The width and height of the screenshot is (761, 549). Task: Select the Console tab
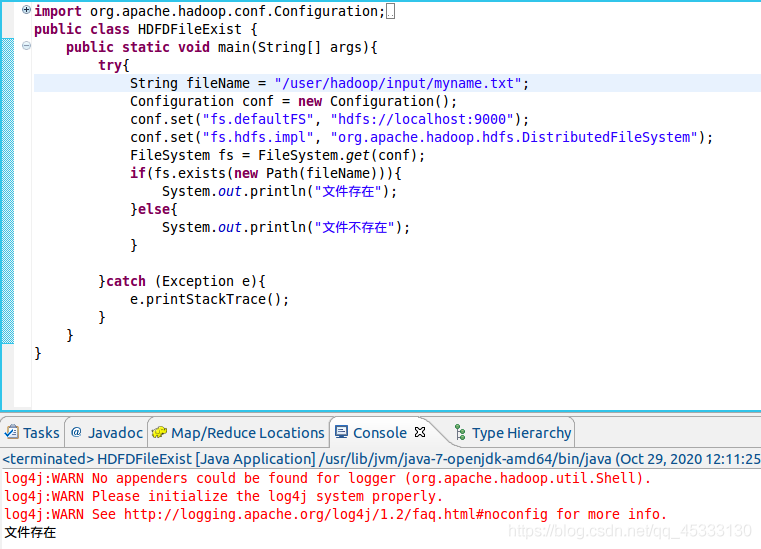[x=380, y=432]
